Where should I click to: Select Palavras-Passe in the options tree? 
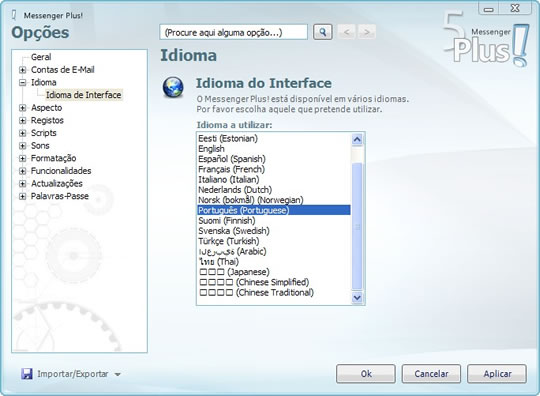[60, 197]
